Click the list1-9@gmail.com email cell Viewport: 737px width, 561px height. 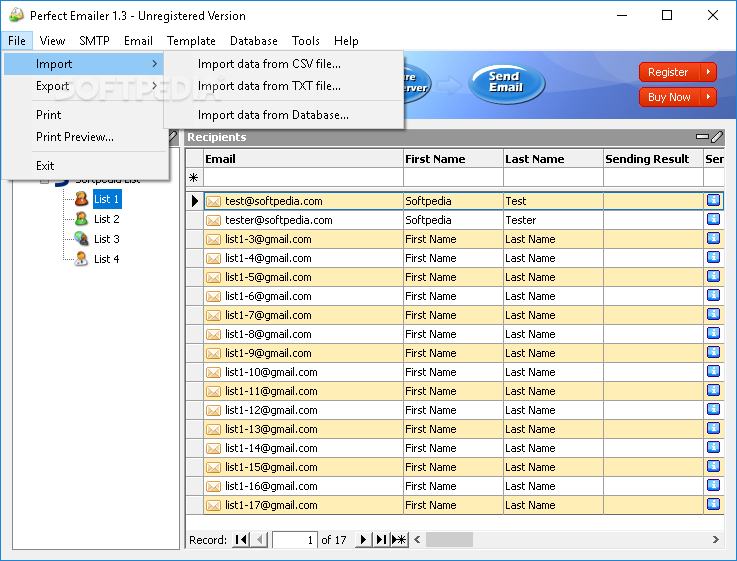[303, 353]
